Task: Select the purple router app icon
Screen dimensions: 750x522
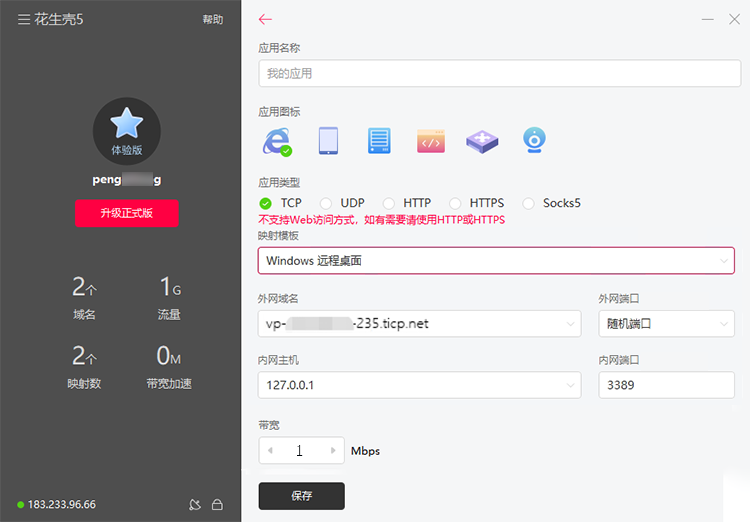Action: coord(482,142)
